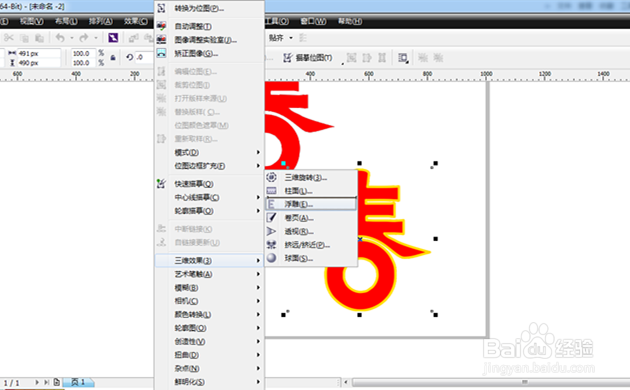Open the Undo history dropdown arrow

click(72, 38)
